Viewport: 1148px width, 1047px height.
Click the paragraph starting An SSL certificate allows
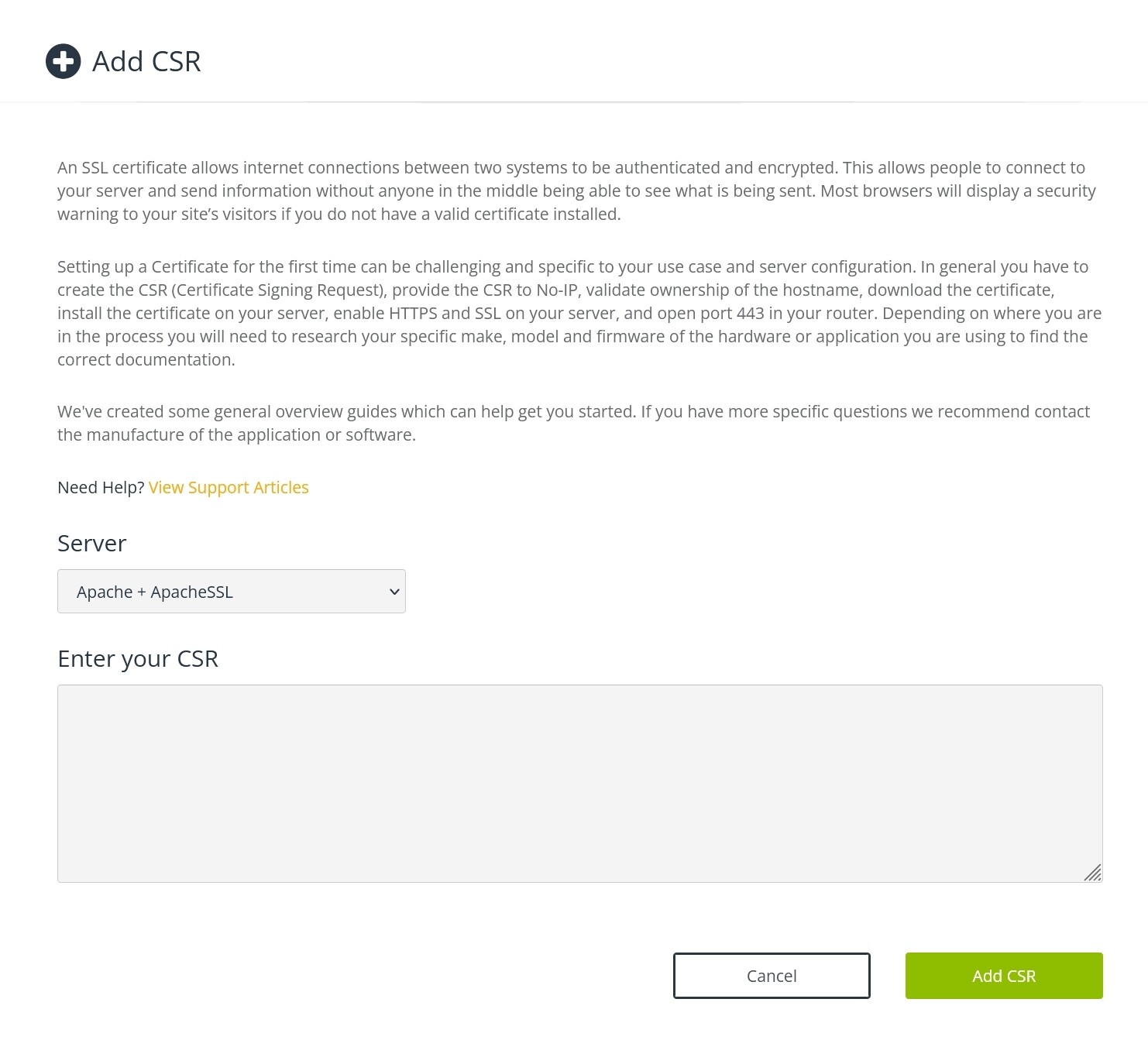tap(577, 191)
